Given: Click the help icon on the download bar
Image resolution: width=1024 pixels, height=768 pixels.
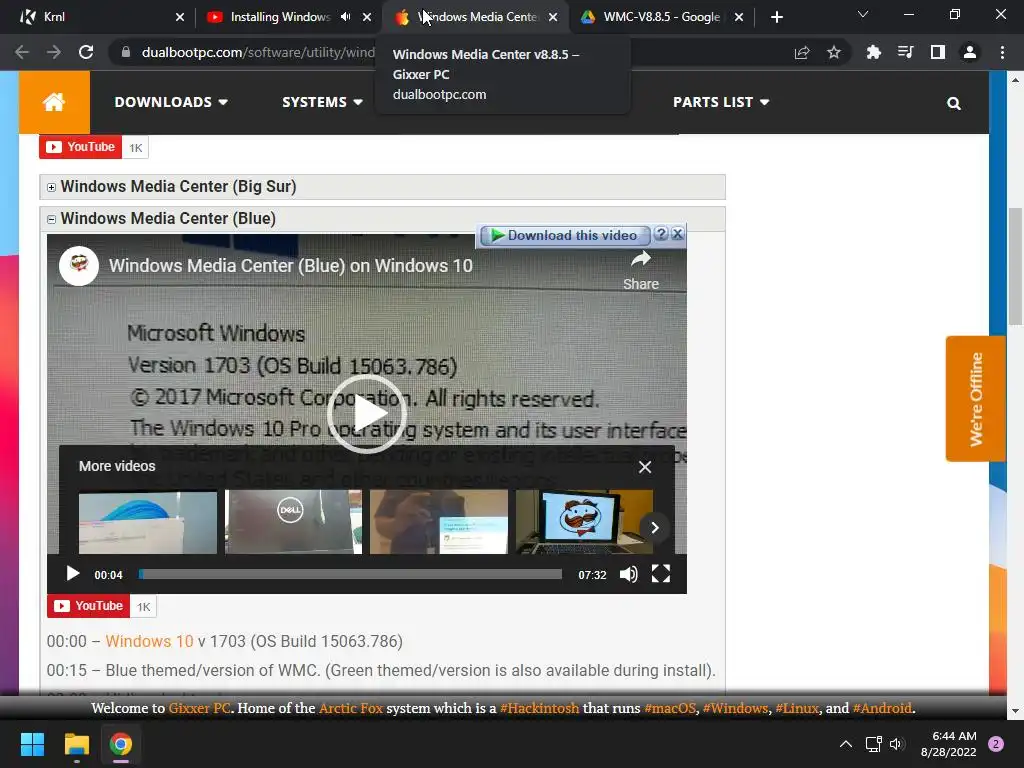Looking at the screenshot, I should coord(662,234).
